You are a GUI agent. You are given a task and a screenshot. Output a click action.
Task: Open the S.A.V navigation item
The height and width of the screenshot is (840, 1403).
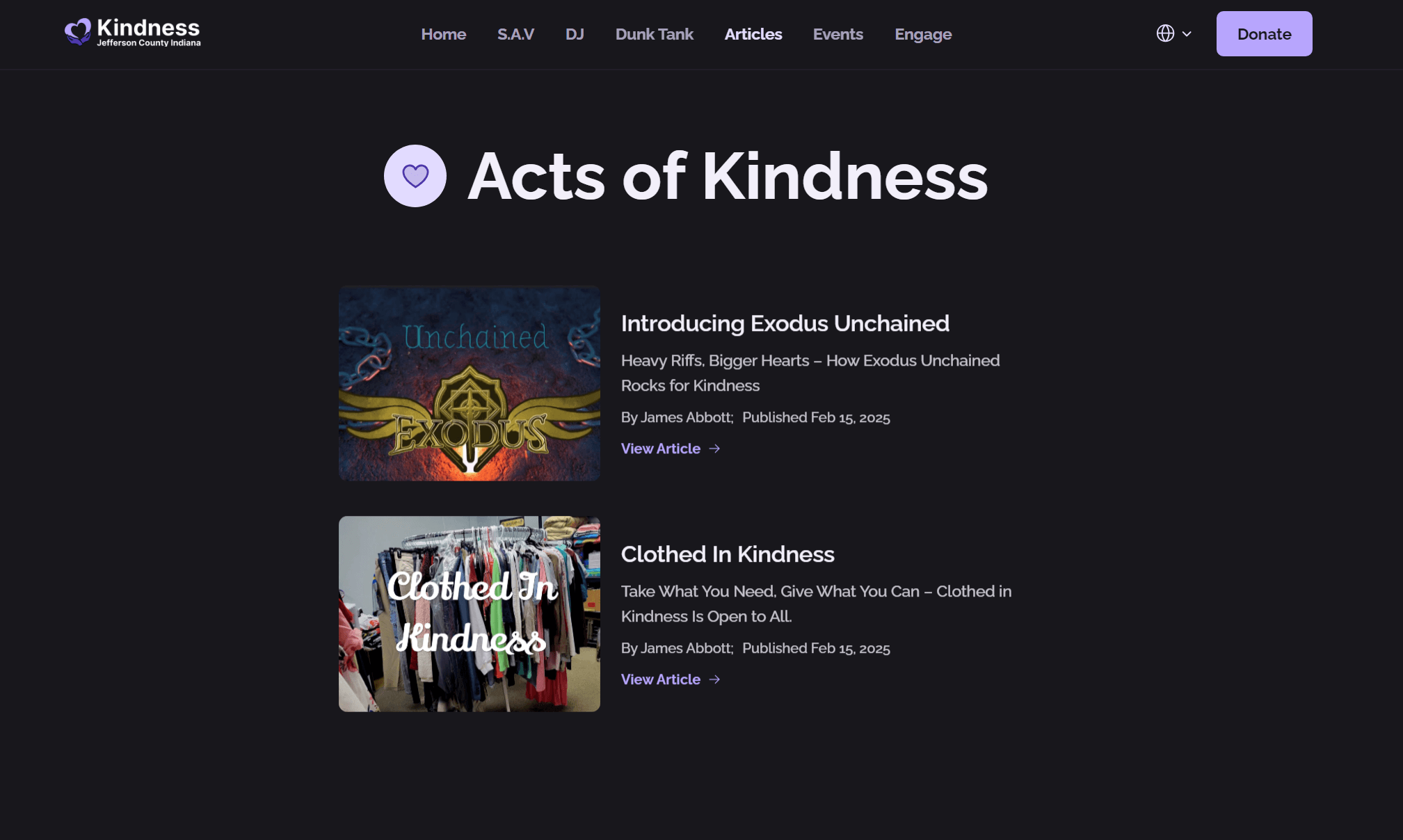pos(515,34)
